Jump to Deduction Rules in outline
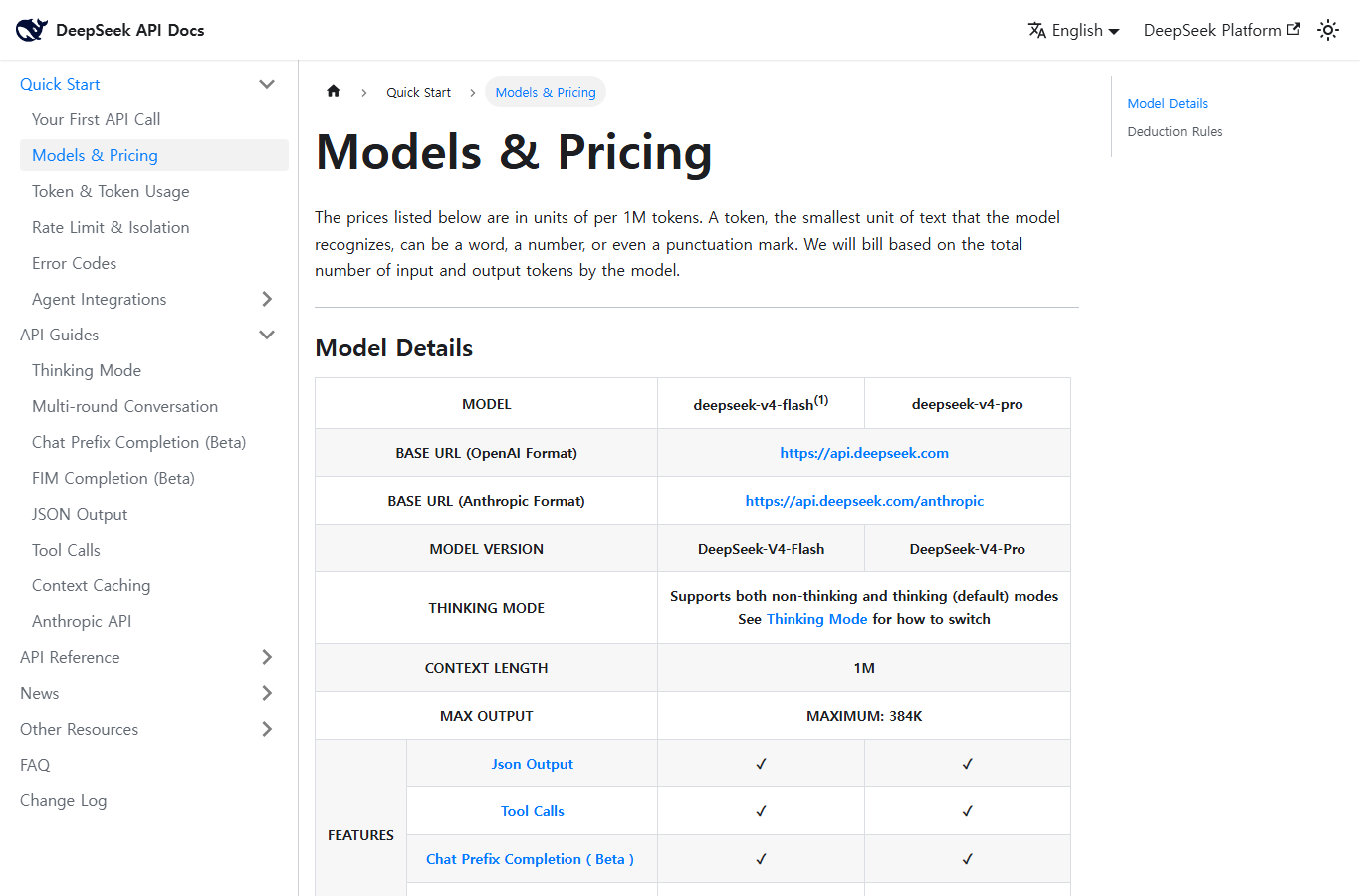 [x=1175, y=131]
